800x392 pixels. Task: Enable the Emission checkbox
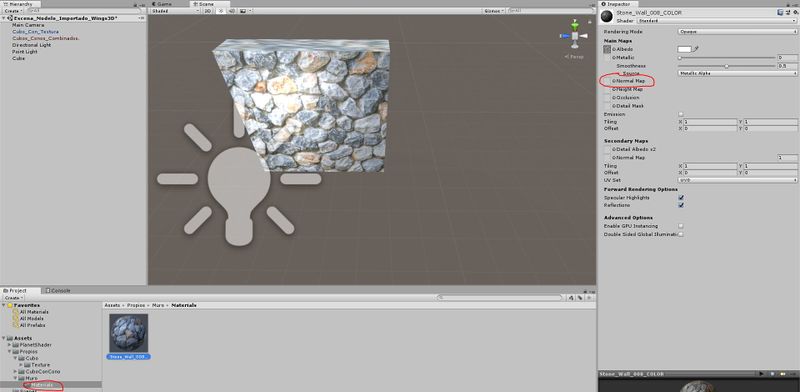coord(681,114)
